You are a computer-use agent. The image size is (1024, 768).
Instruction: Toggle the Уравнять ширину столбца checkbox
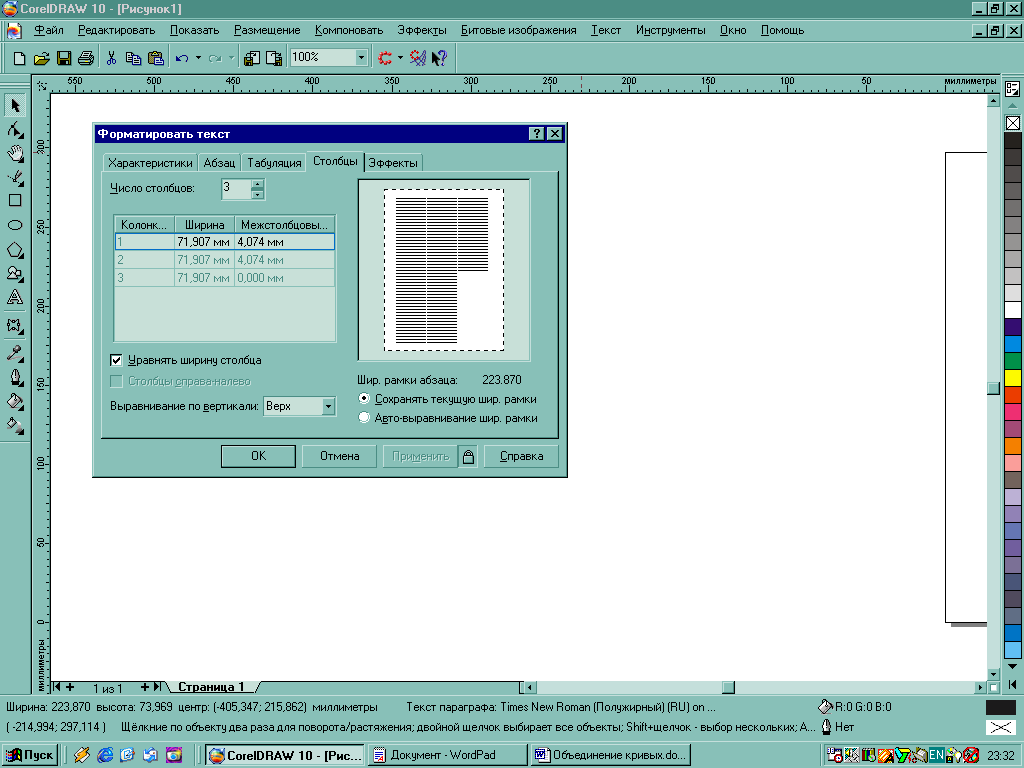[x=116, y=360]
